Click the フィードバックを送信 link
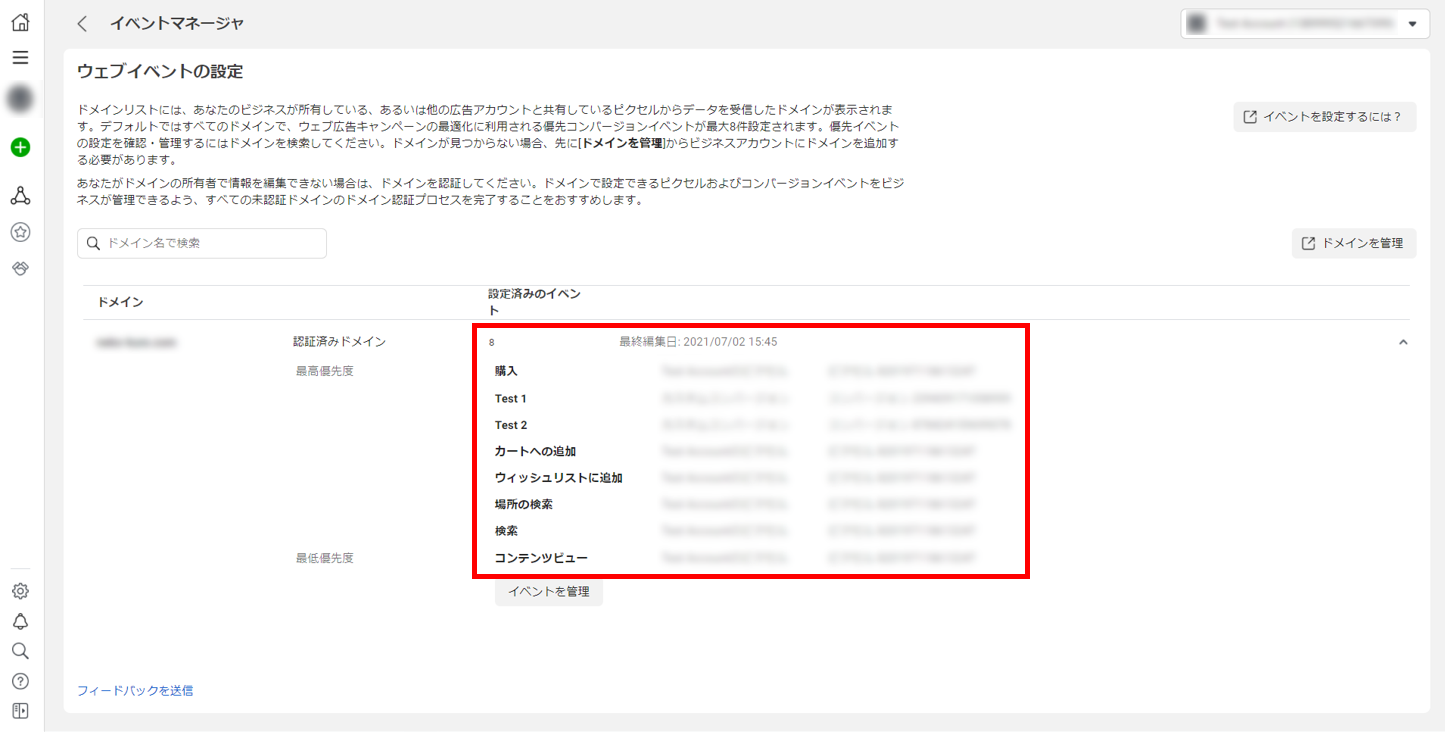This screenshot has height=732, width=1445. [135, 690]
